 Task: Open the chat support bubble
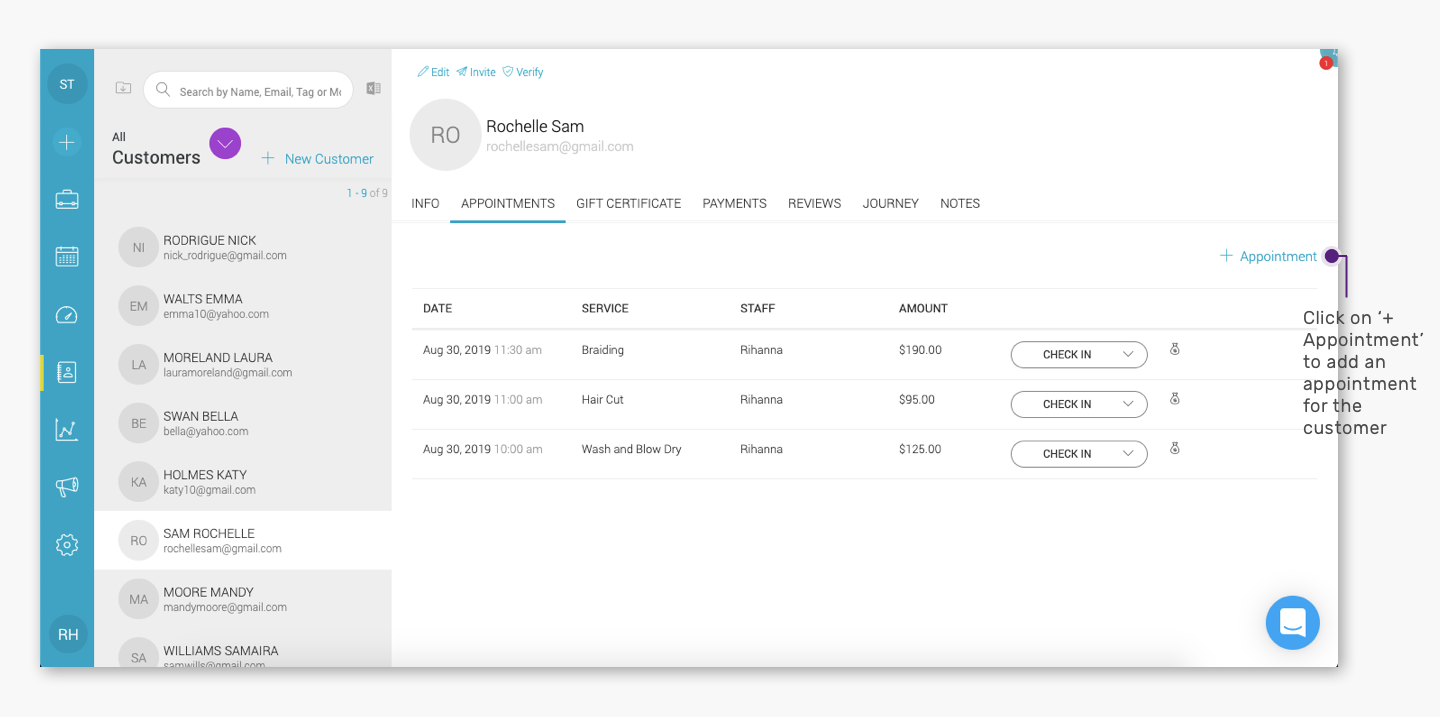pos(1292,622)
